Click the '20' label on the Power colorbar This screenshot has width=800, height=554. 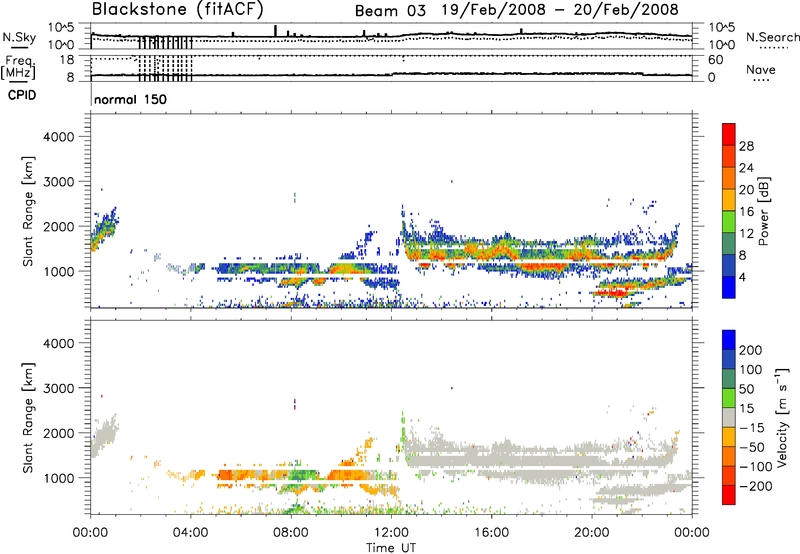(x=746, y=190)
